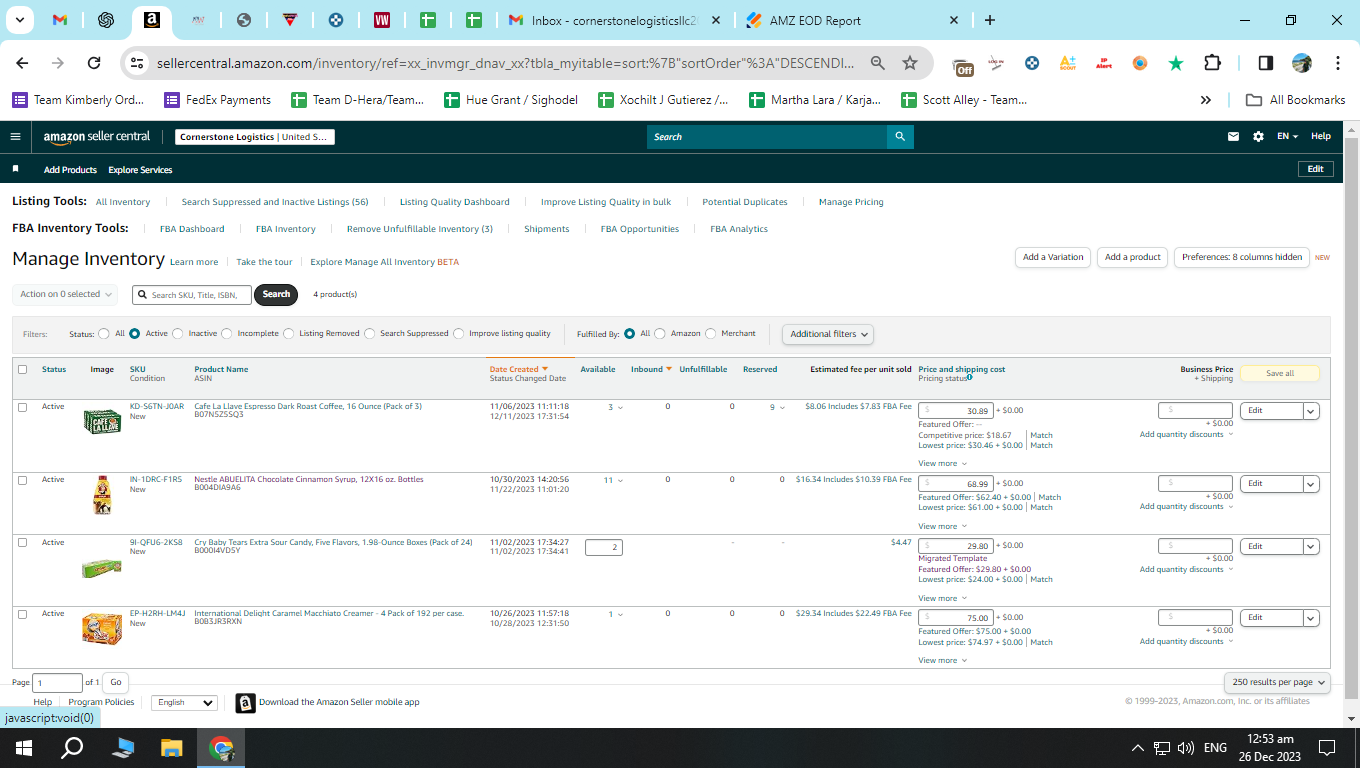This screenshot has height=768, width=1360.
Task: Open the Windows notification center icon
Action: point(1327,747)
